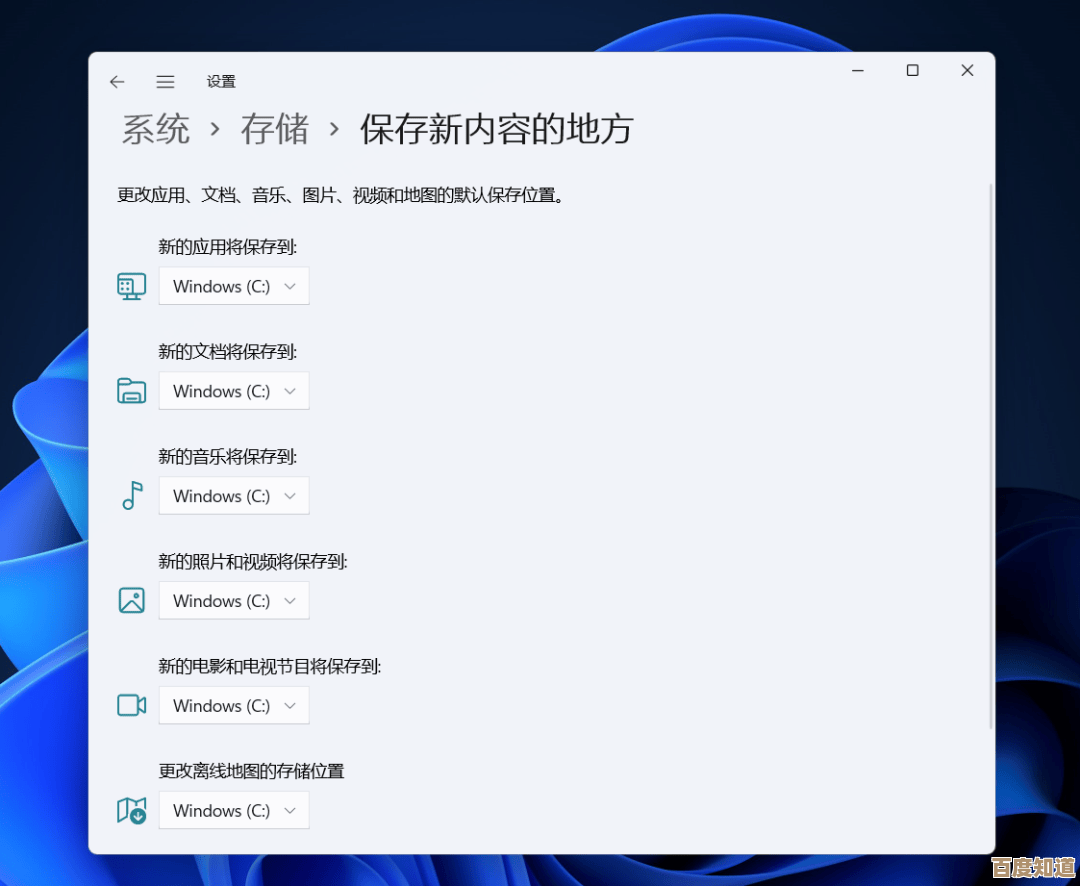Go to 系统 in the breadcrumb
Viewport: 1080px width, 886px height.
[x=156, y=130]
